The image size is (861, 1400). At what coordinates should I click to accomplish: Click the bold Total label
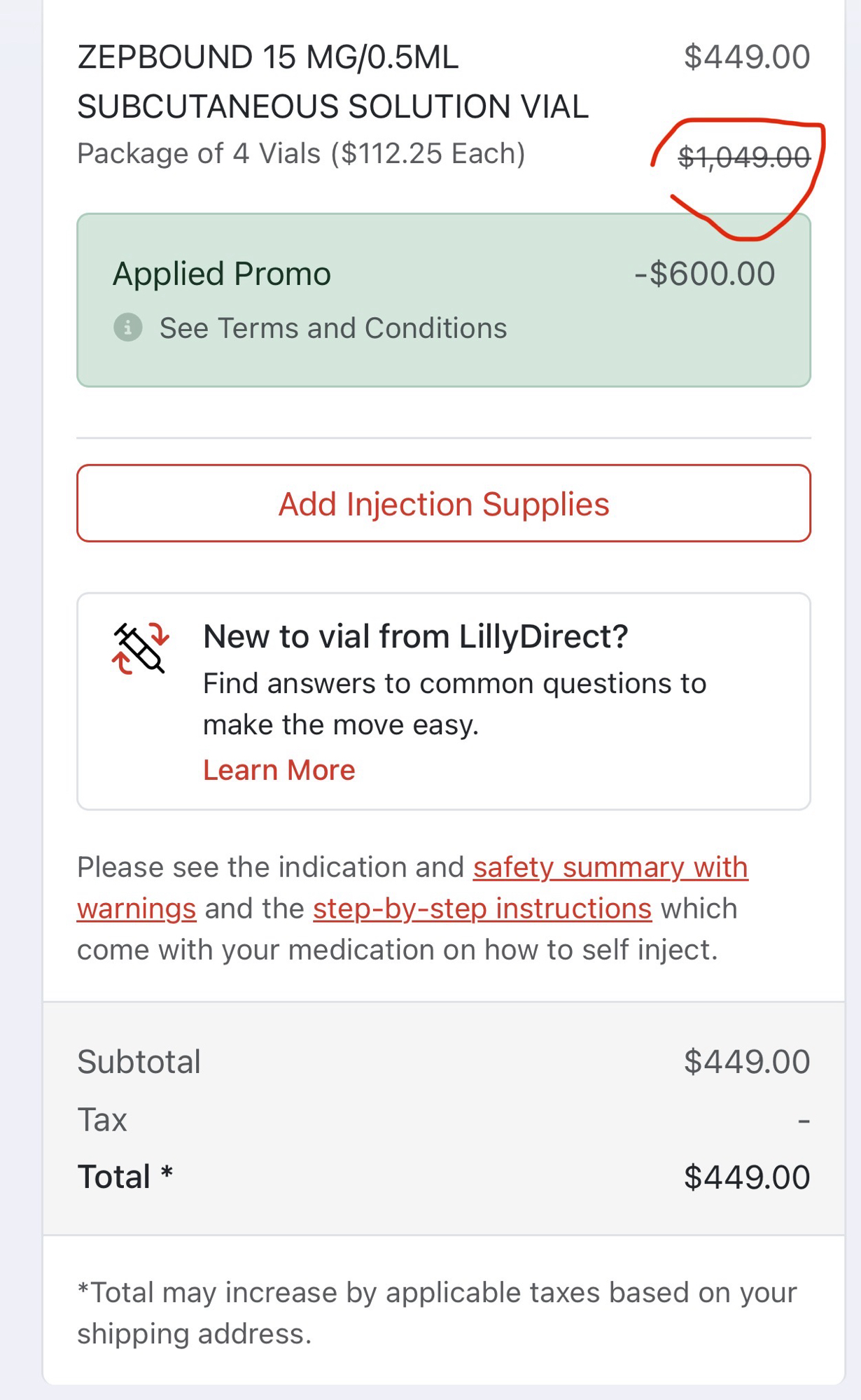(x=114, y=1177)
